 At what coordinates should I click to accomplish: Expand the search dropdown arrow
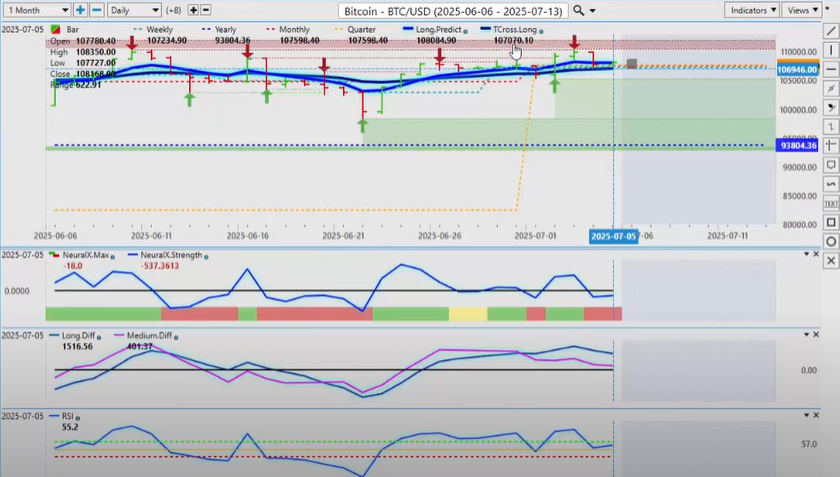click(593, 11)
